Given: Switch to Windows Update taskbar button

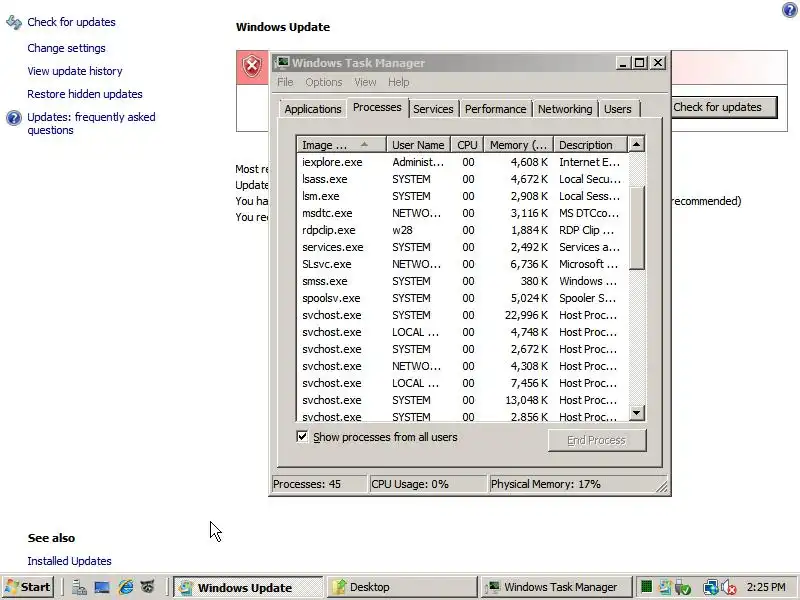Looking at the screenshot, I should pyautogui.click(x=248, y=587).
